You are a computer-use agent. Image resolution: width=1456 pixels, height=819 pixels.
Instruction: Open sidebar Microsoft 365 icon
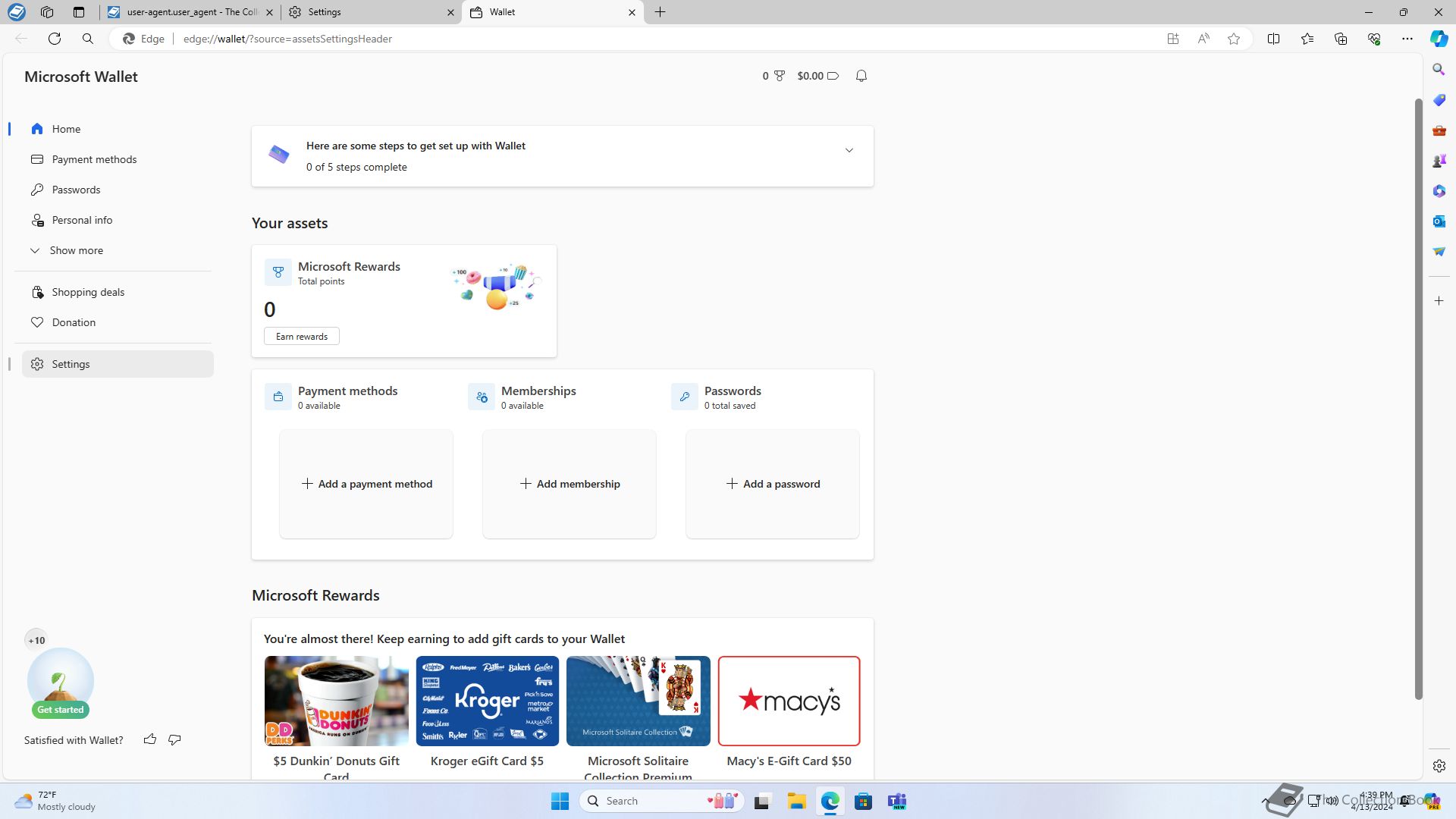click(1439, 191)
